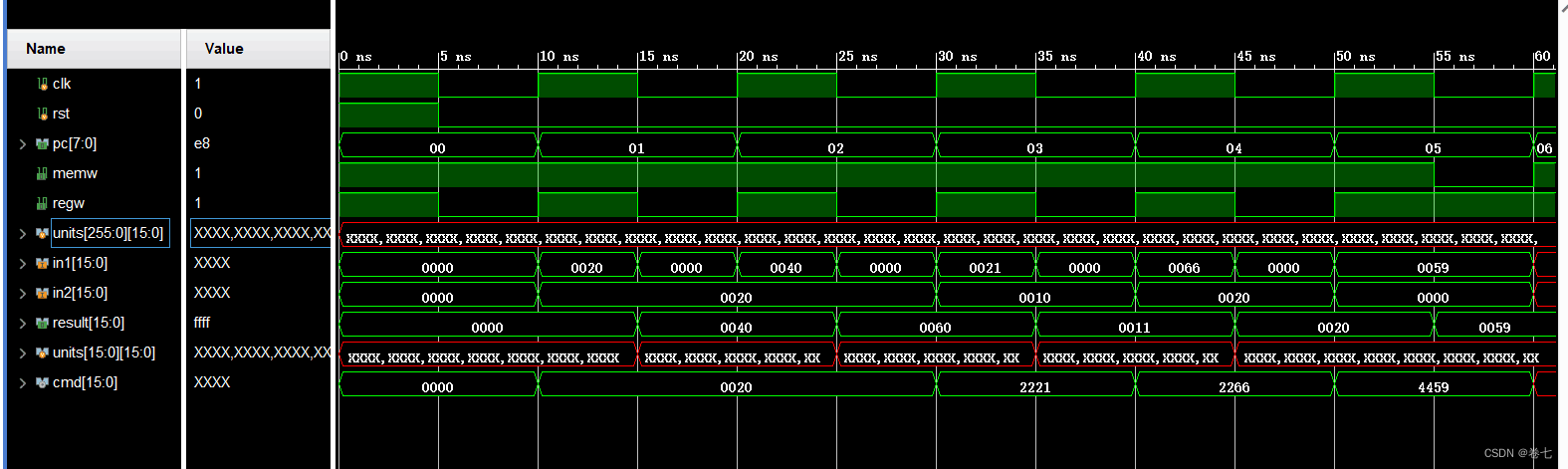Click the 40 ns ruler mark
The image size is (1568, 469).
pos(1156,57)
